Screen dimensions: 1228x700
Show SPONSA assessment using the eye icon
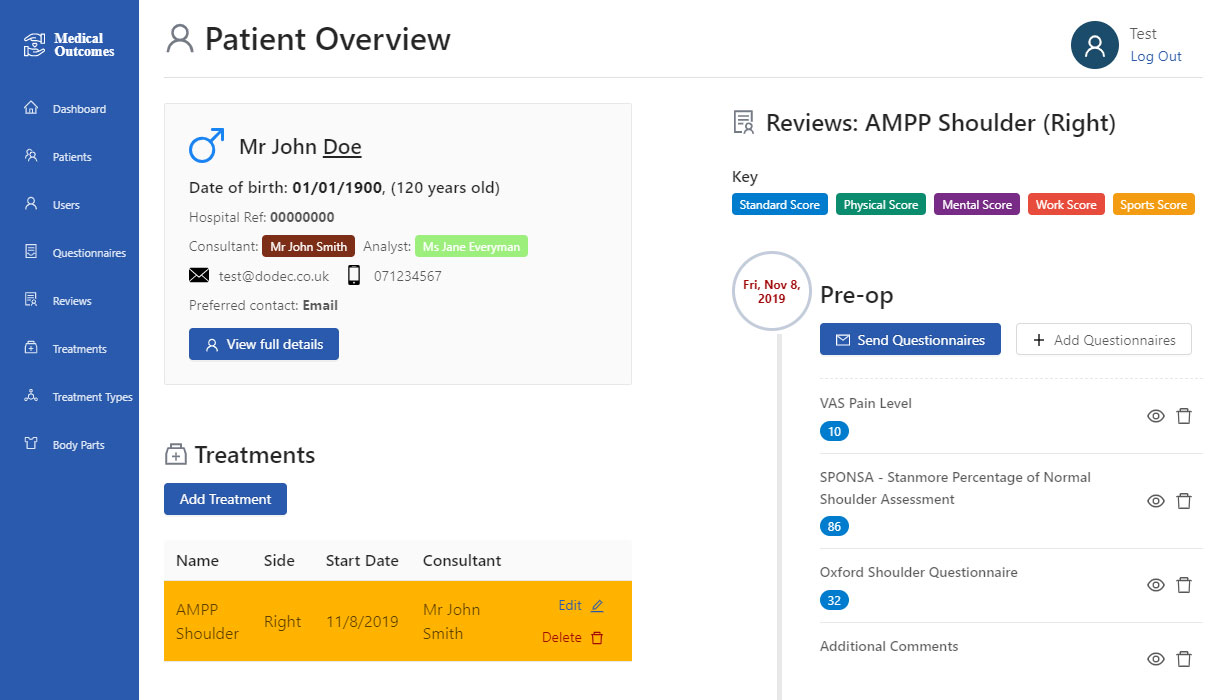(1155, 501)
